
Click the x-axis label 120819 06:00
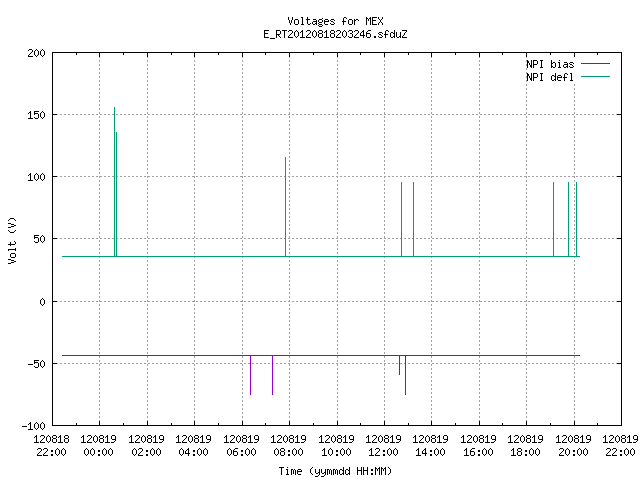point(241,446)
